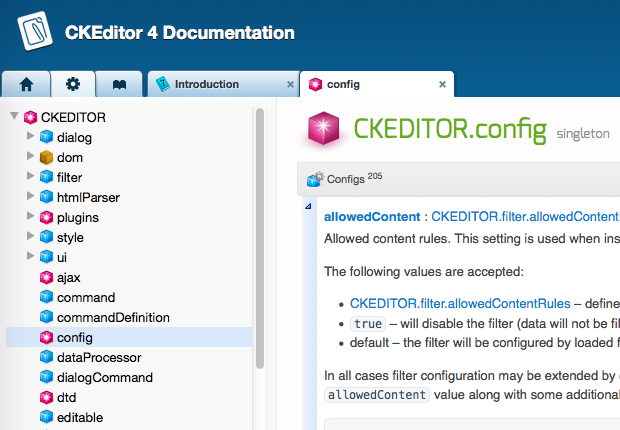Screen dimensions: 620x430
Task: Open command in the class tree
Action: pos(86,297)
